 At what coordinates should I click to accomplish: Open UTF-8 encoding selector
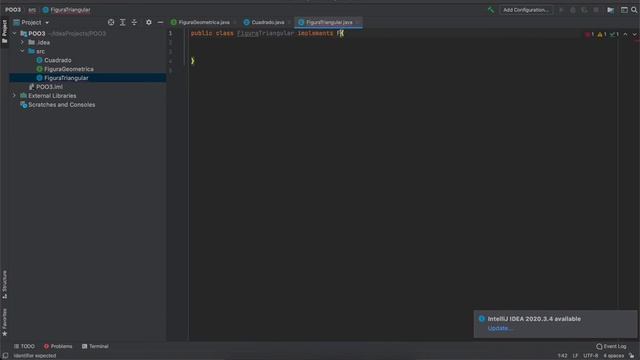591,356
